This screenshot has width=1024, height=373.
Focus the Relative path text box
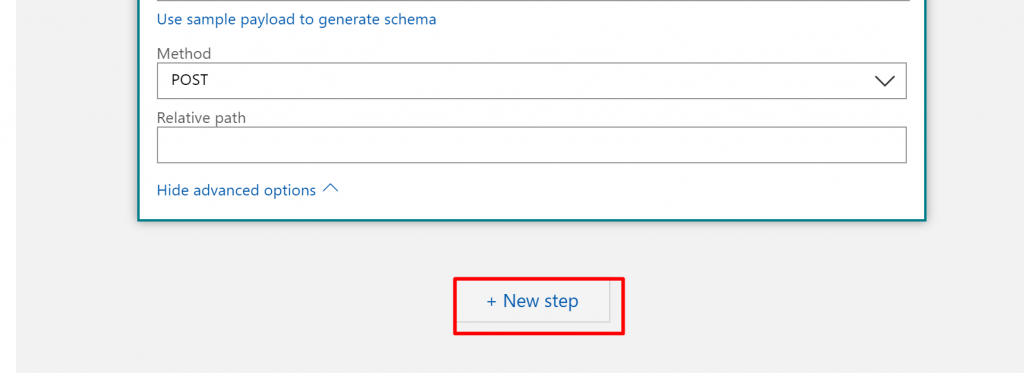click(x=532, y=145)
